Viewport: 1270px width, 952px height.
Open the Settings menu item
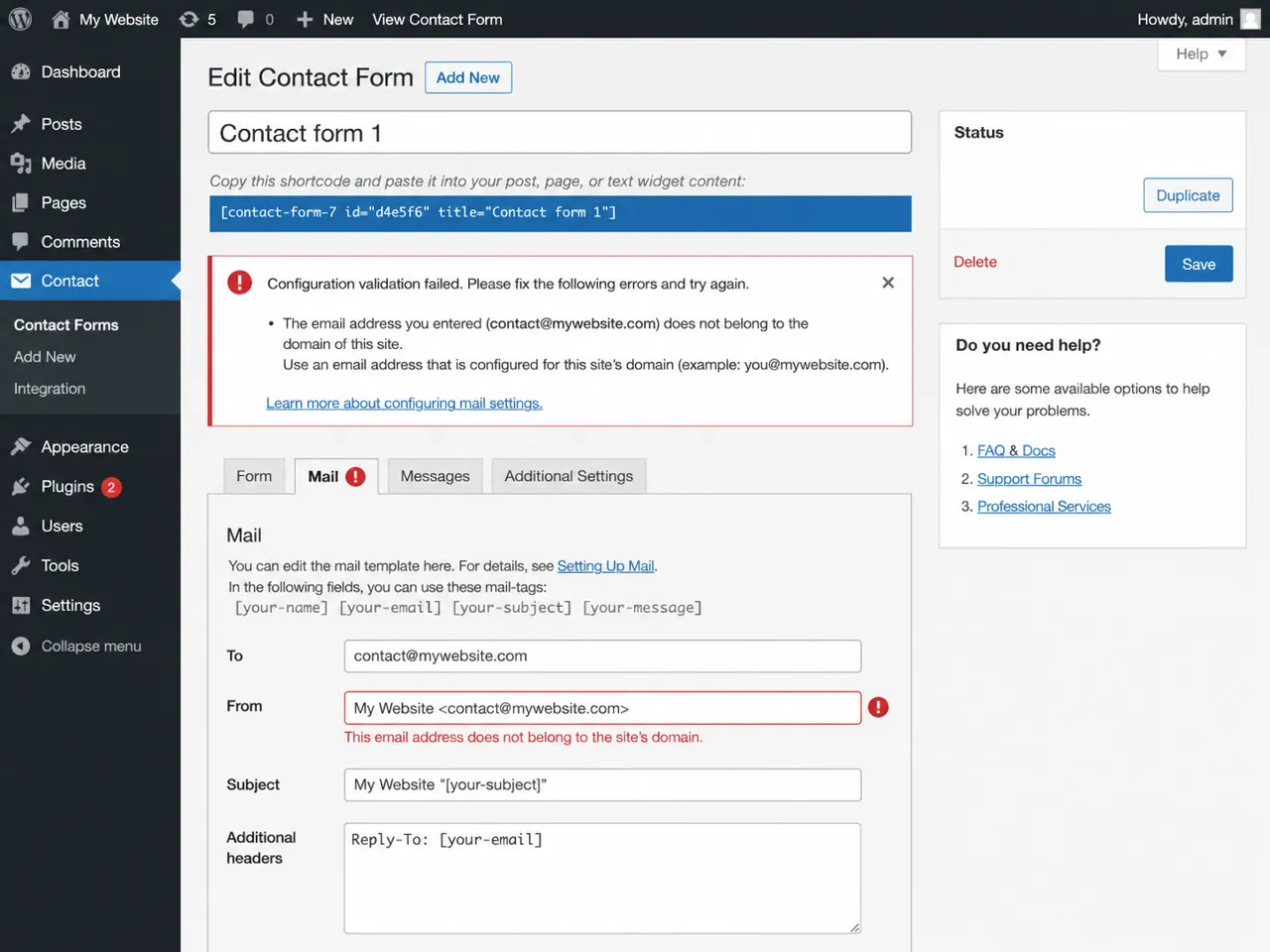(90, 605)
